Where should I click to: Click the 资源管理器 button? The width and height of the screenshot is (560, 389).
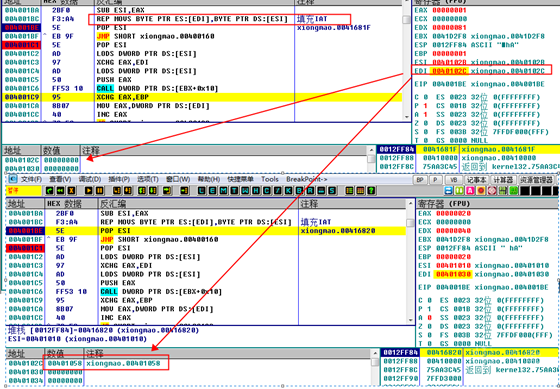click(536, 180)
